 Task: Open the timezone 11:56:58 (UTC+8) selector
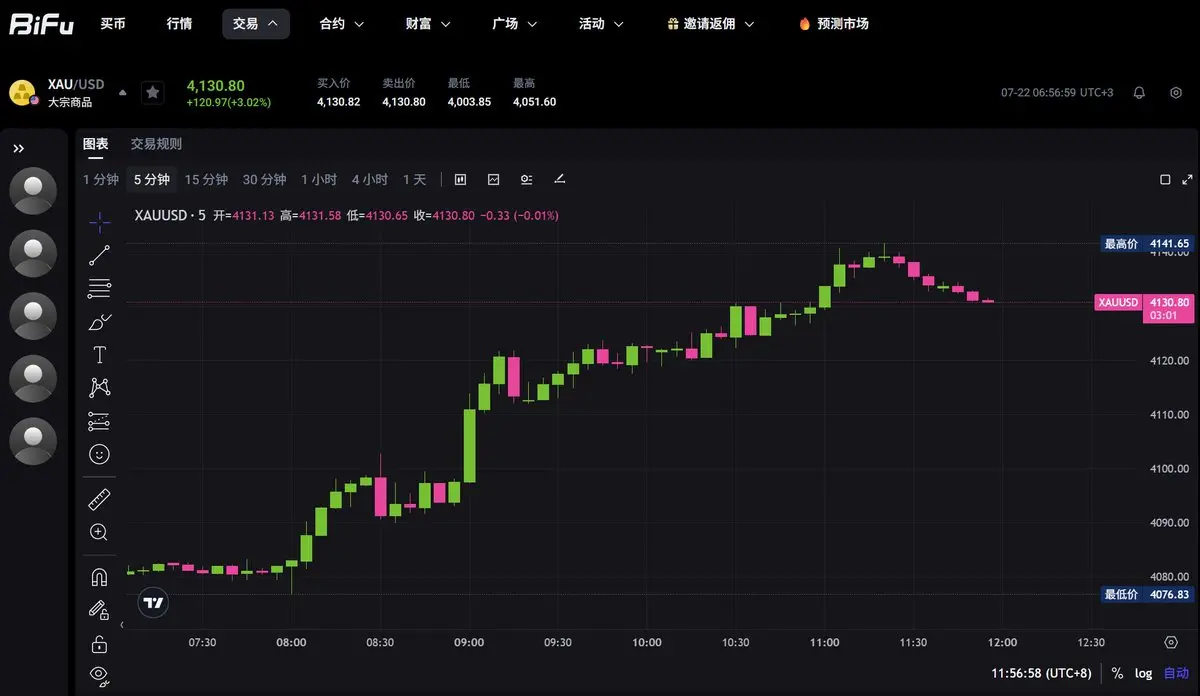point(1040,673)
